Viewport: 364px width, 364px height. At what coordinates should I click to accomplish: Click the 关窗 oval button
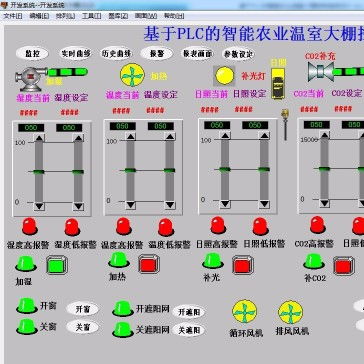pyautogui.click(x=82, y=327)
